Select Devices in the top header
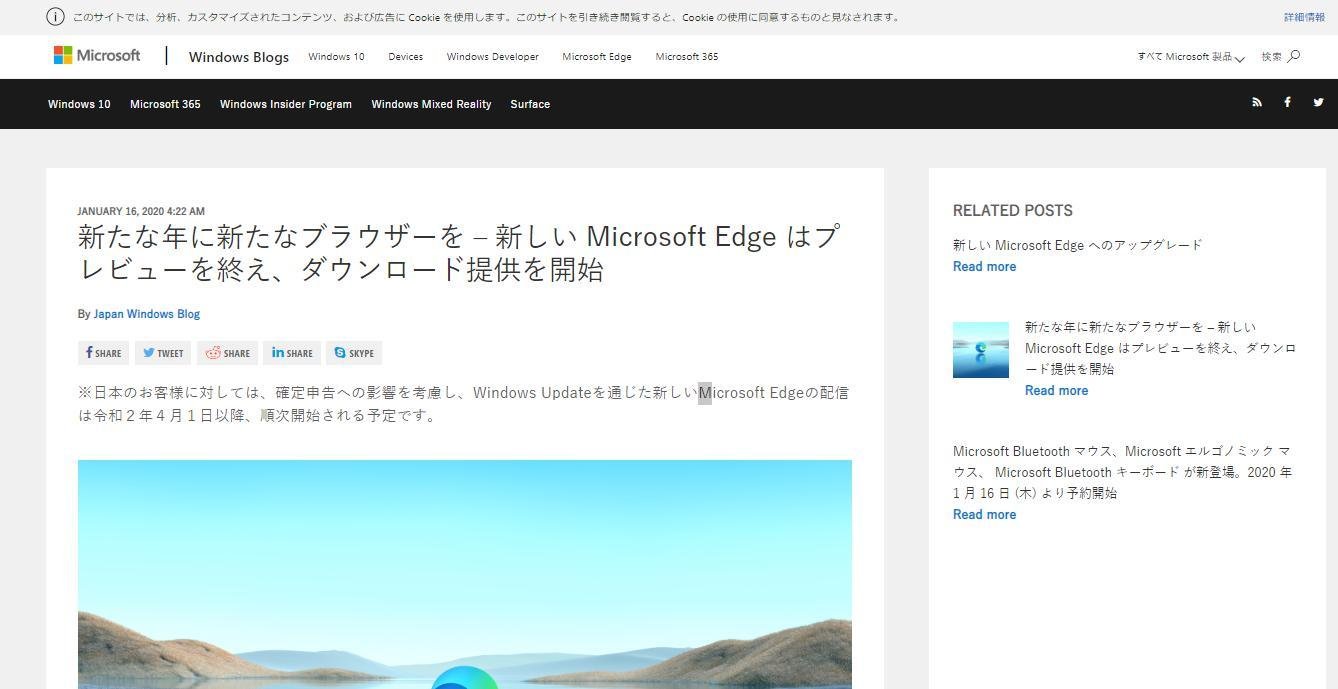This screenshot has width=1338, height=689. 405,57
